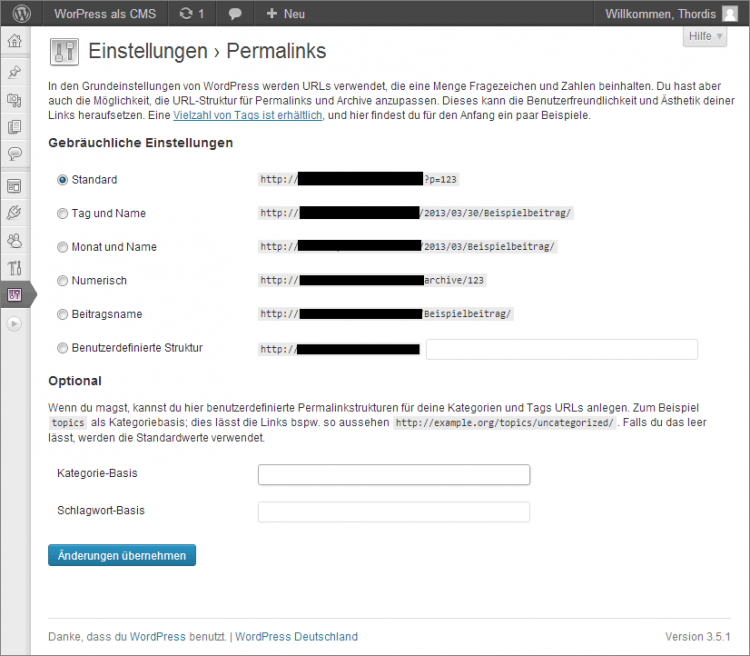750x656 pixels.
Task: Open the Media library icon
Action: [14, 100]
